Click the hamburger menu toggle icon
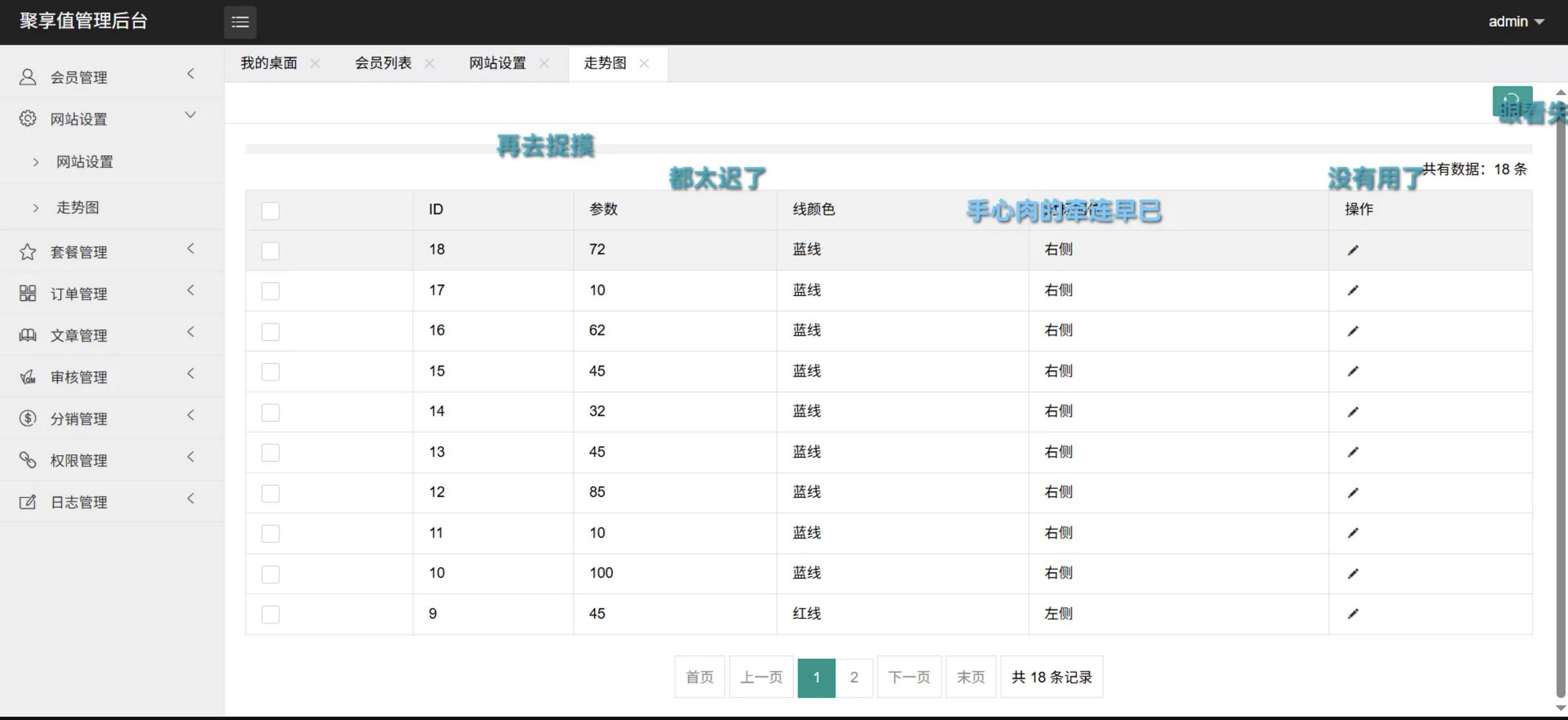The width and height of the screenshot is (1568, 720). (240, 22)
